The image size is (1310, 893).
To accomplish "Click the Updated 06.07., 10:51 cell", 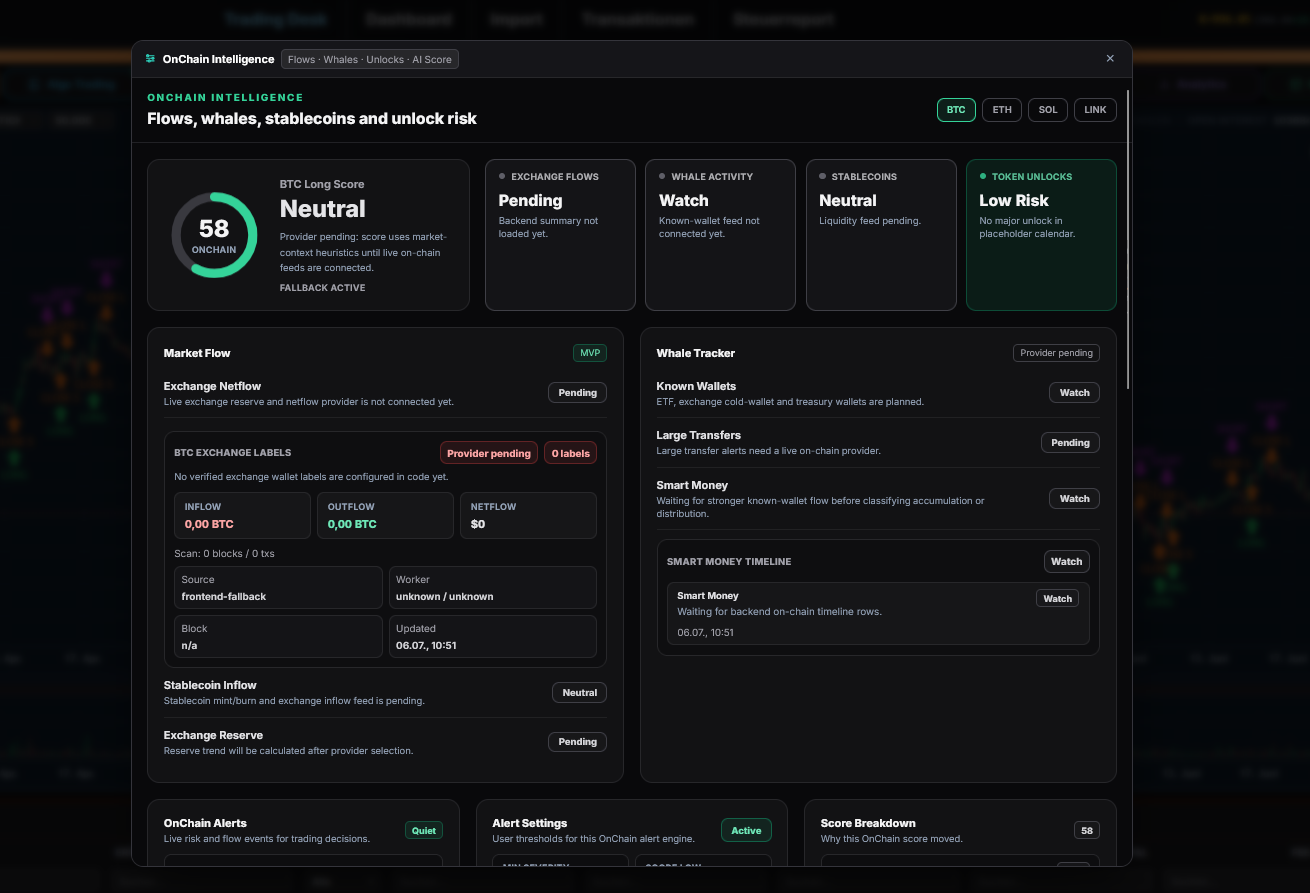I will [493, 637].
